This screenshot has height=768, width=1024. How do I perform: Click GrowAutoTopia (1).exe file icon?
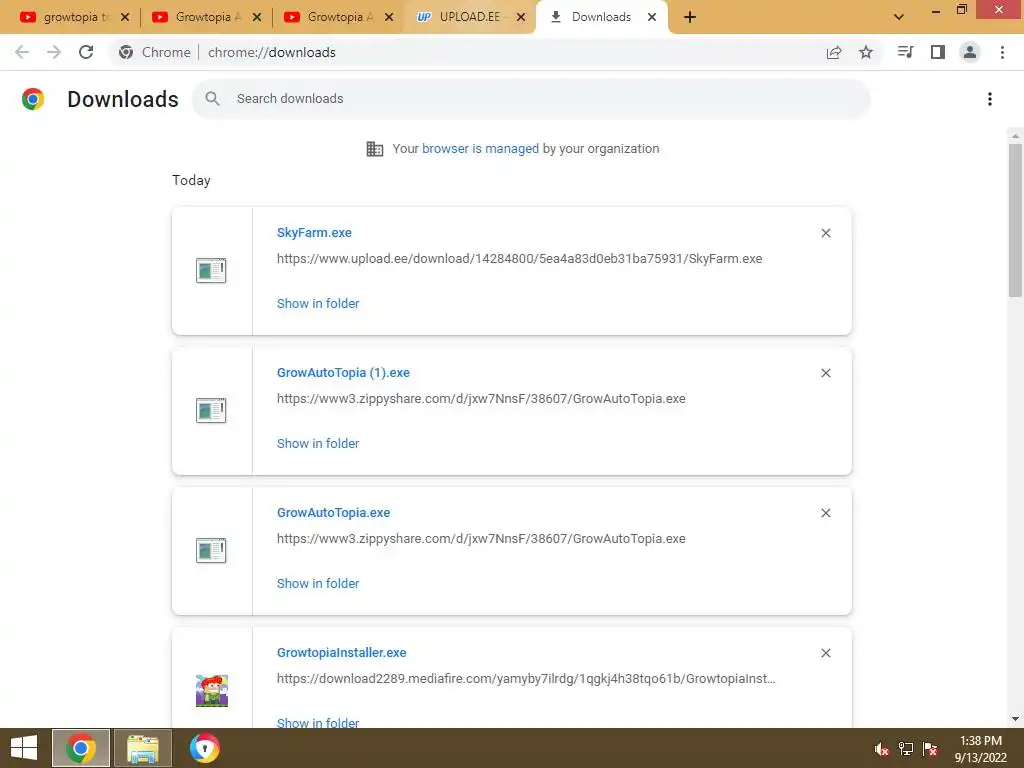click(211, 410)
